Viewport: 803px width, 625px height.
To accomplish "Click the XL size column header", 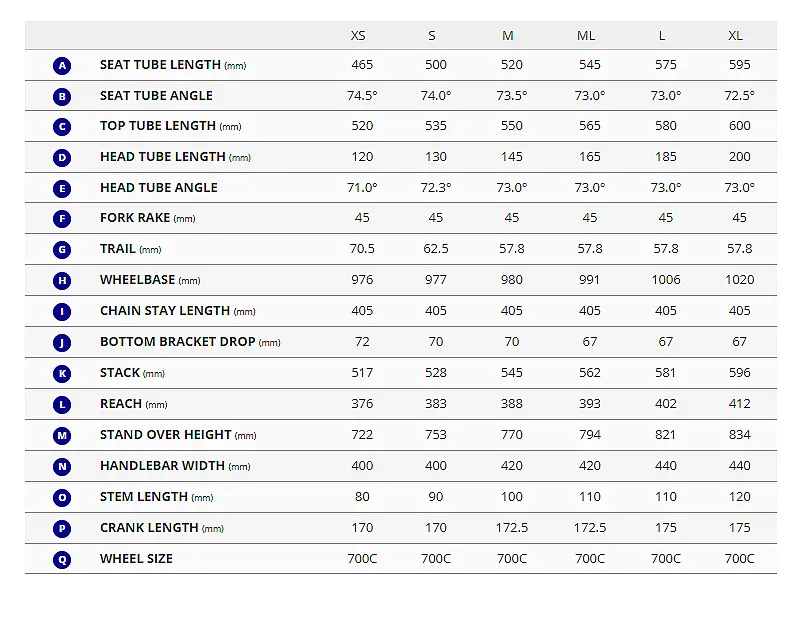I will tap(735, 36).
